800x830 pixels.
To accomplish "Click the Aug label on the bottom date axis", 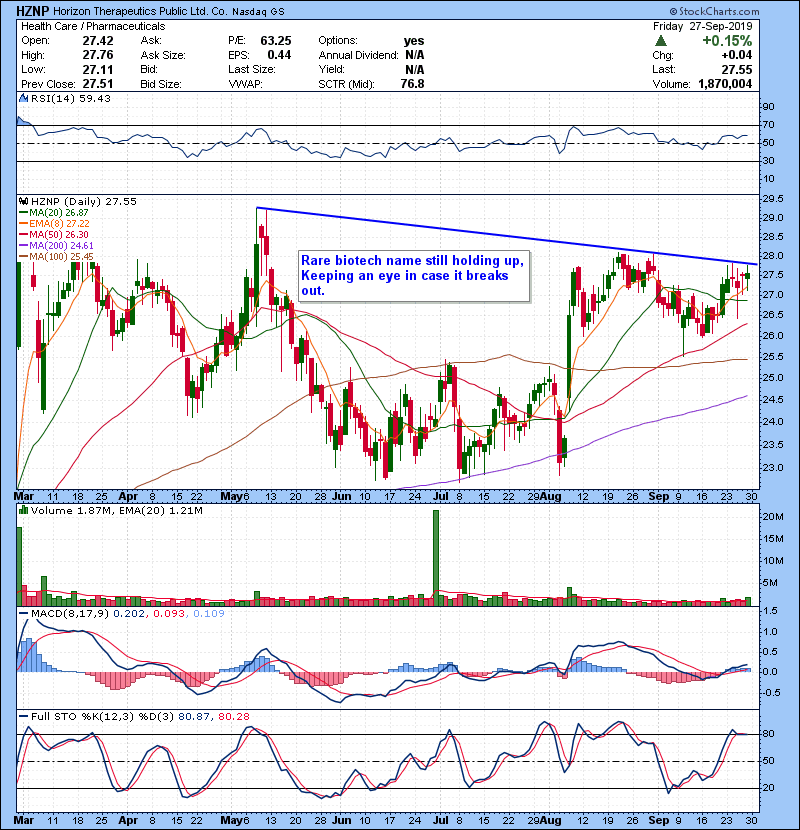I will (541, 494).
